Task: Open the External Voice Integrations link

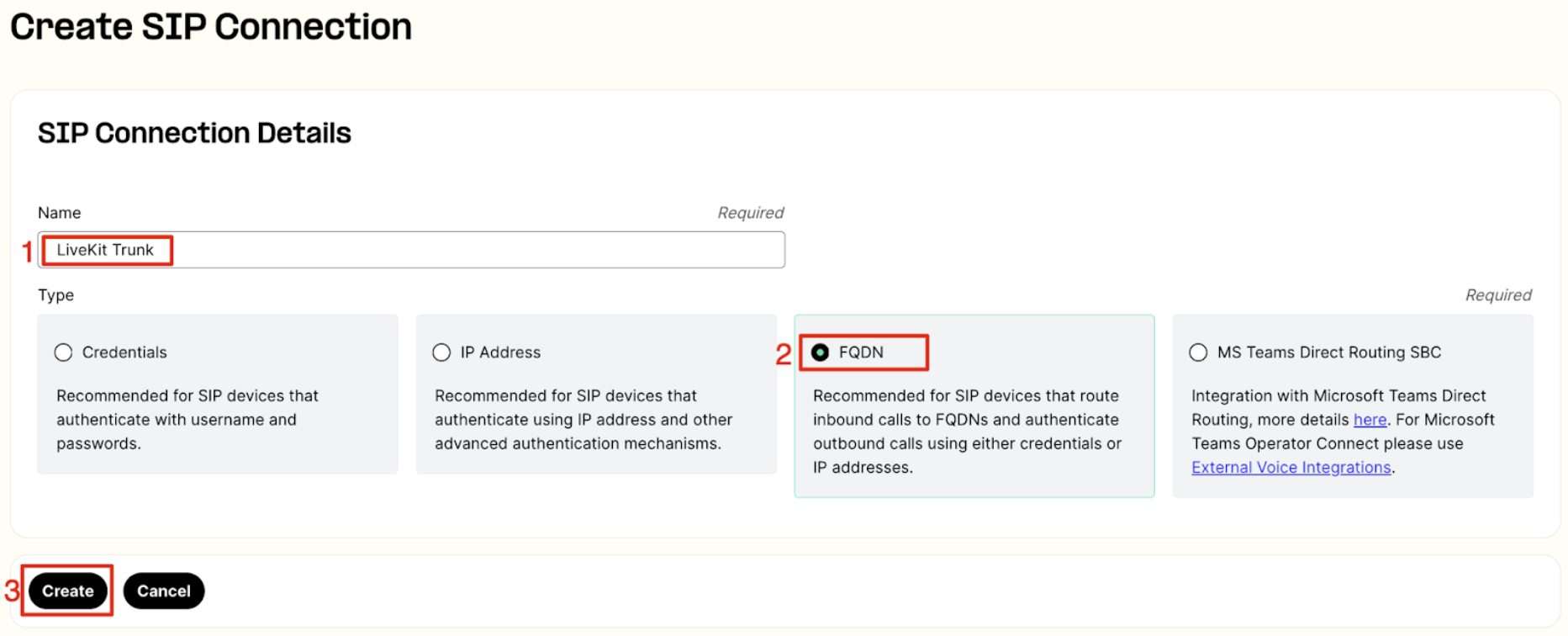Action: click(1291, 468)
